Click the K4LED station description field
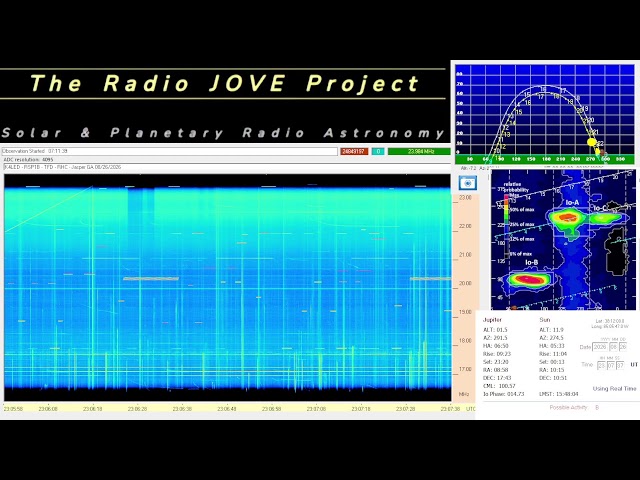The height and width of the screenshot is (480, 640). [x=227, y=167]
